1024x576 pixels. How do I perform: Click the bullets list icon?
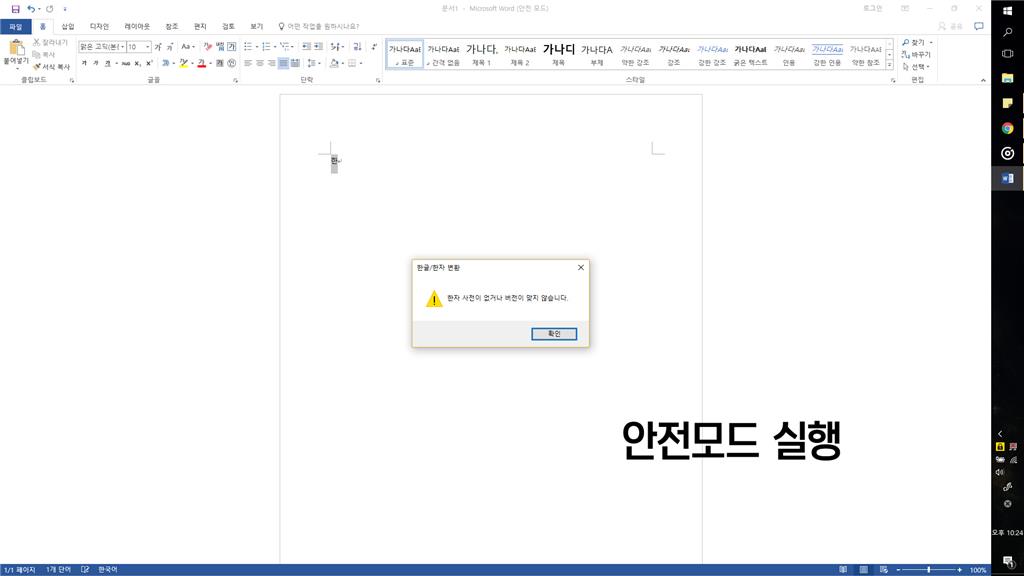point(248,46)
